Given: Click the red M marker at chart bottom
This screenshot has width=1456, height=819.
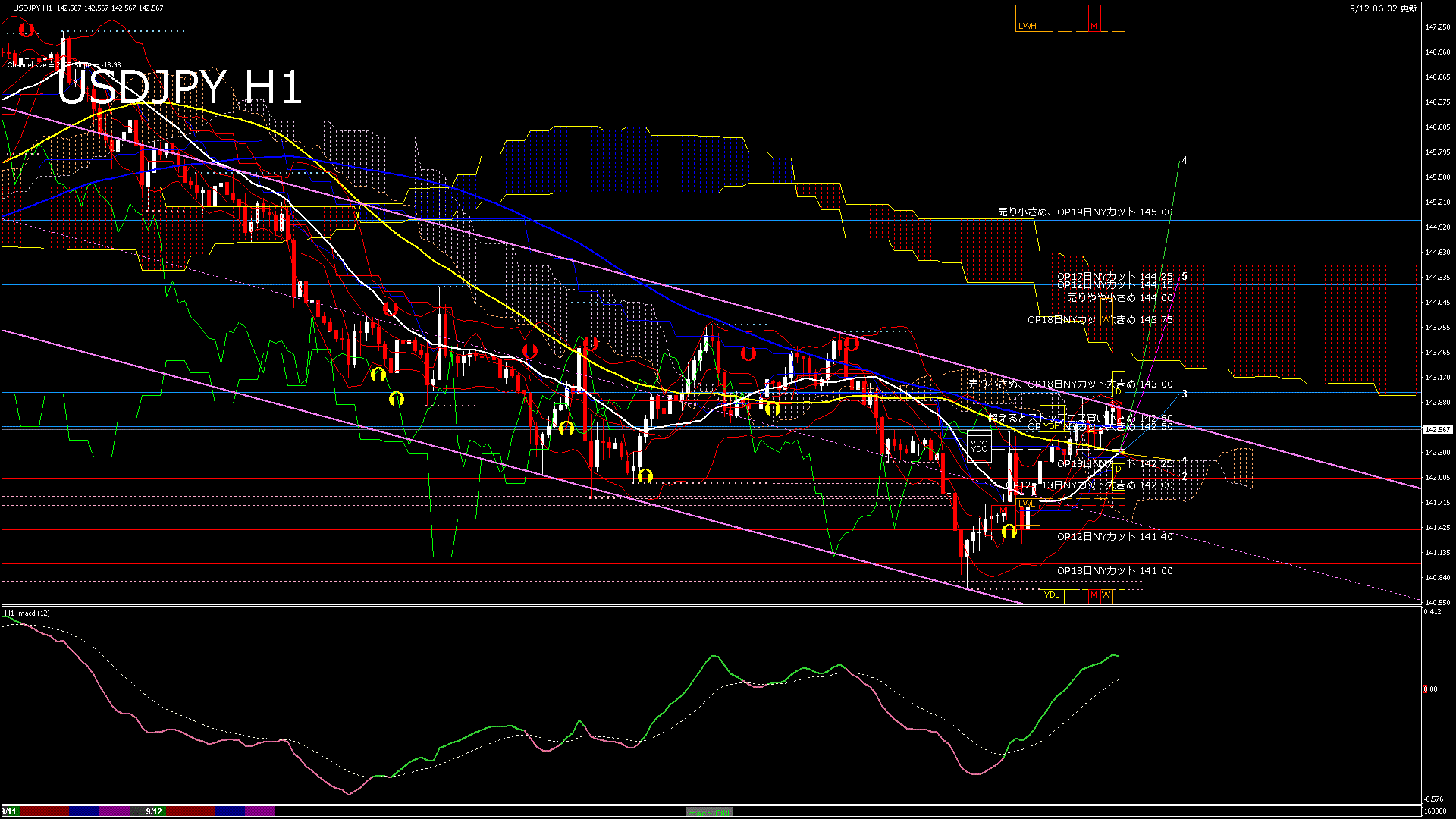Looking at the screenshot, I should [x=1094, y=595].
